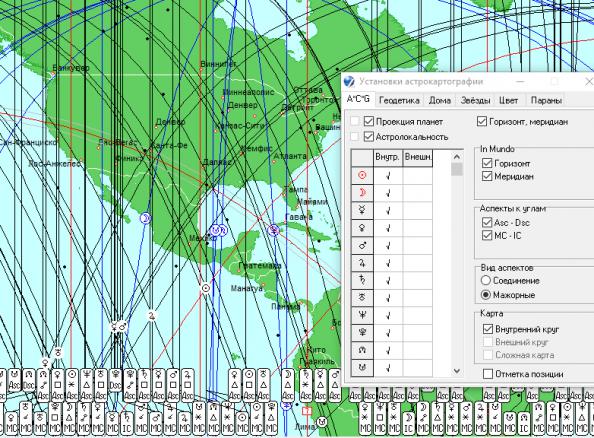Select the Соединение aspect type

[x=486, y=281]
